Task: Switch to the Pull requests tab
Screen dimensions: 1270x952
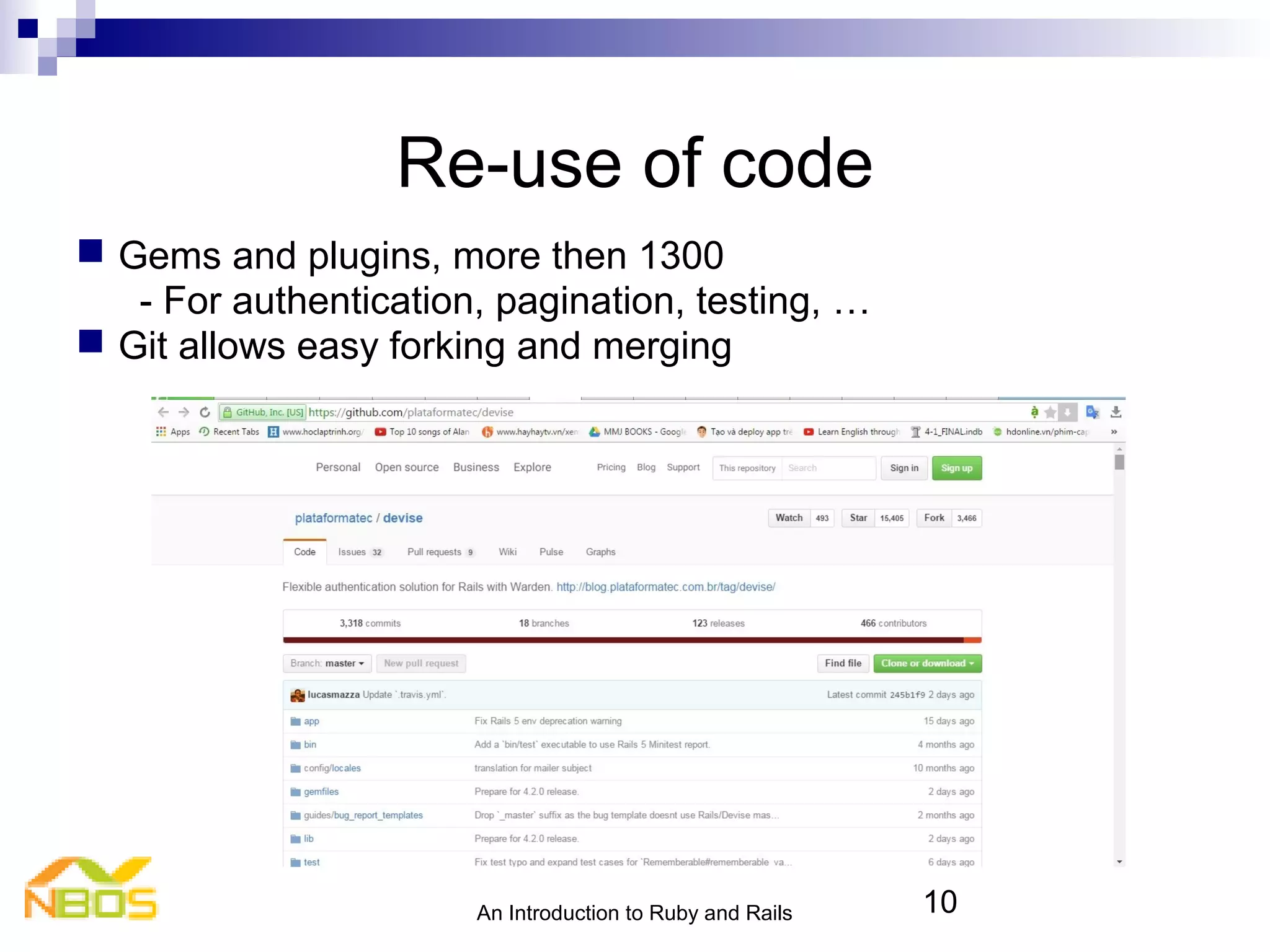Action: (x=441, y=552)
